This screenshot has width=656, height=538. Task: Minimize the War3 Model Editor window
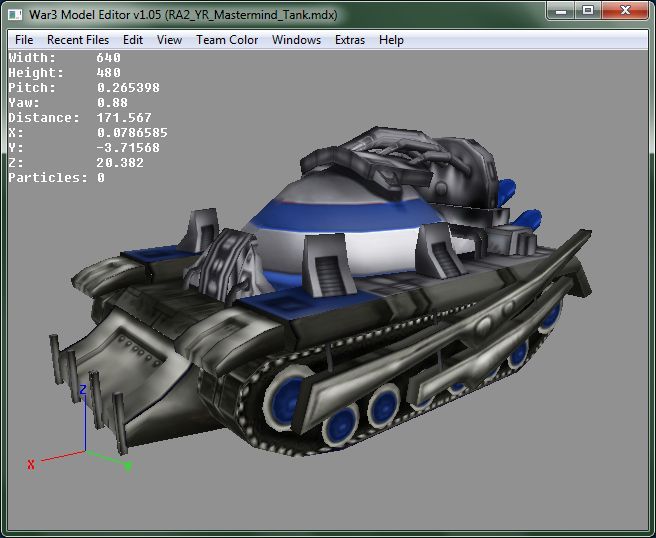click(x=561, y=10)
